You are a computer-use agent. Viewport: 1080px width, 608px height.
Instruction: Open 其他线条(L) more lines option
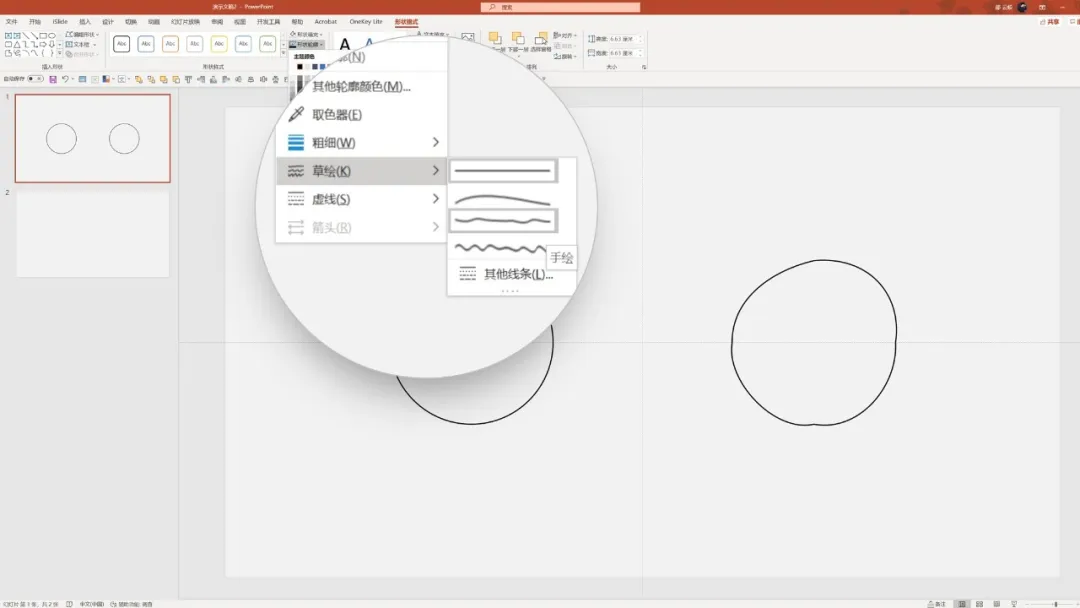coord(511,274)
